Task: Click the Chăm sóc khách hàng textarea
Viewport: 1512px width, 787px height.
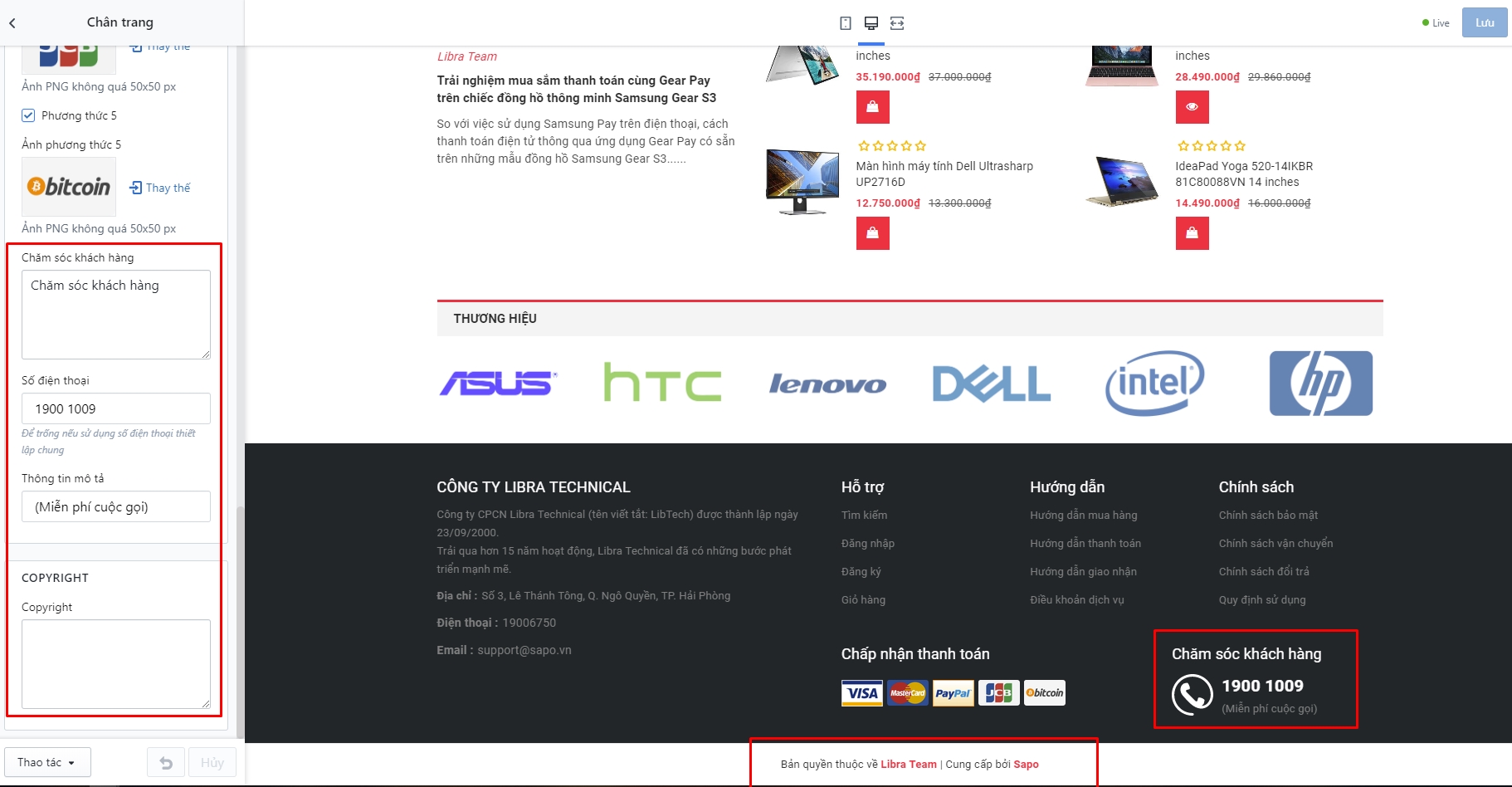Action: click(x=116, y=315)
